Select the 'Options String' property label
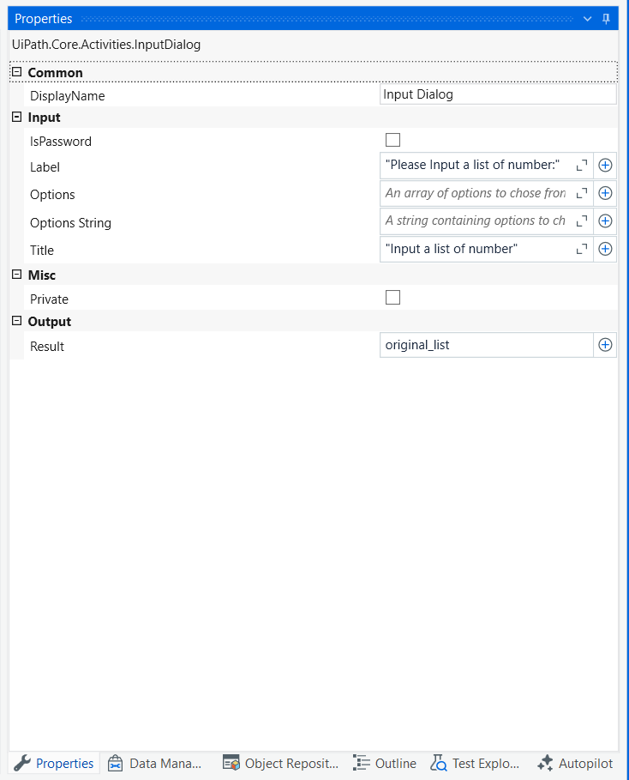 [71, 223]
